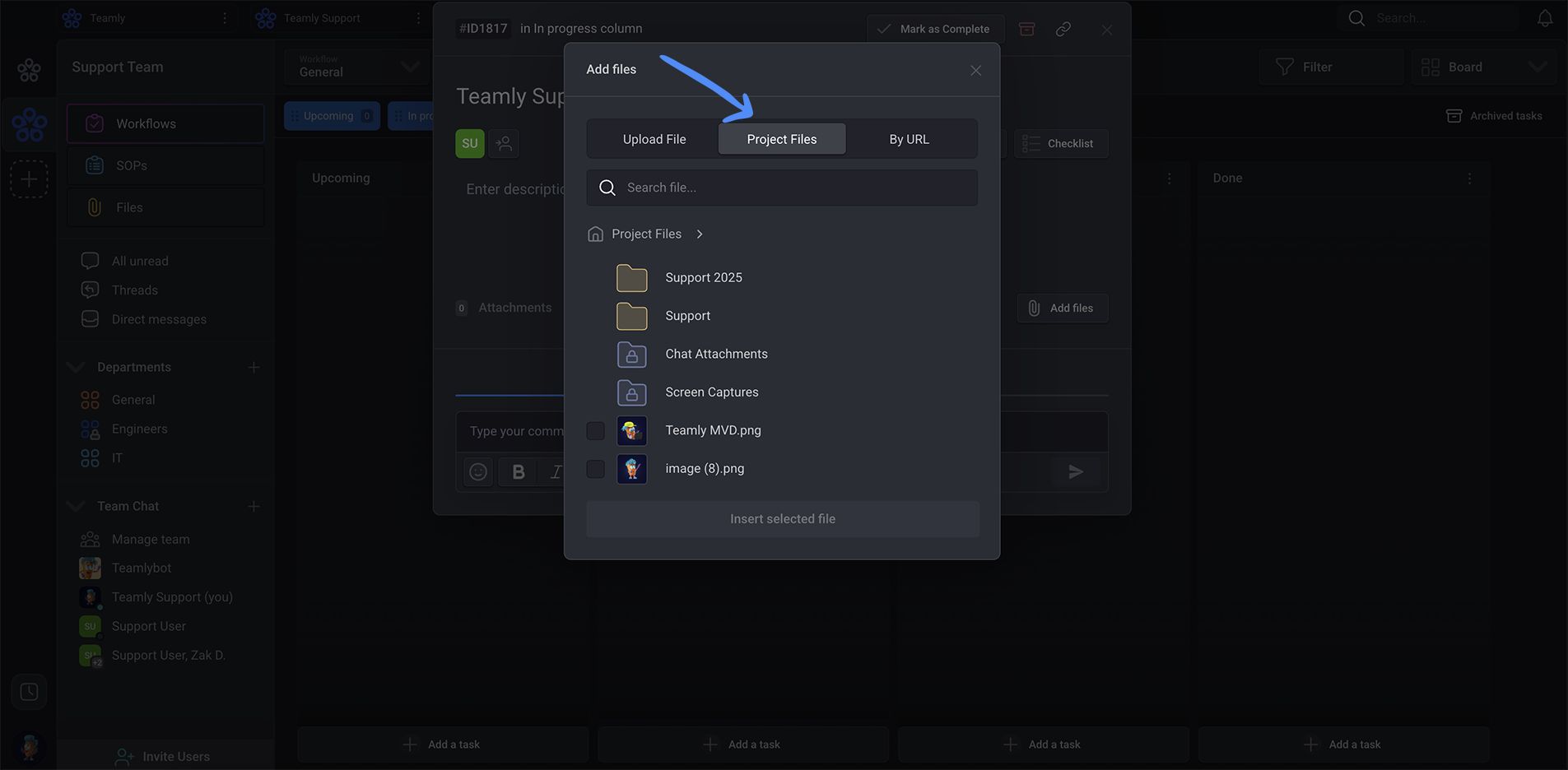This screenshot has width=1568, height=770.
Task: Collapse the Departments section
Action: click(x=76, y=367)
